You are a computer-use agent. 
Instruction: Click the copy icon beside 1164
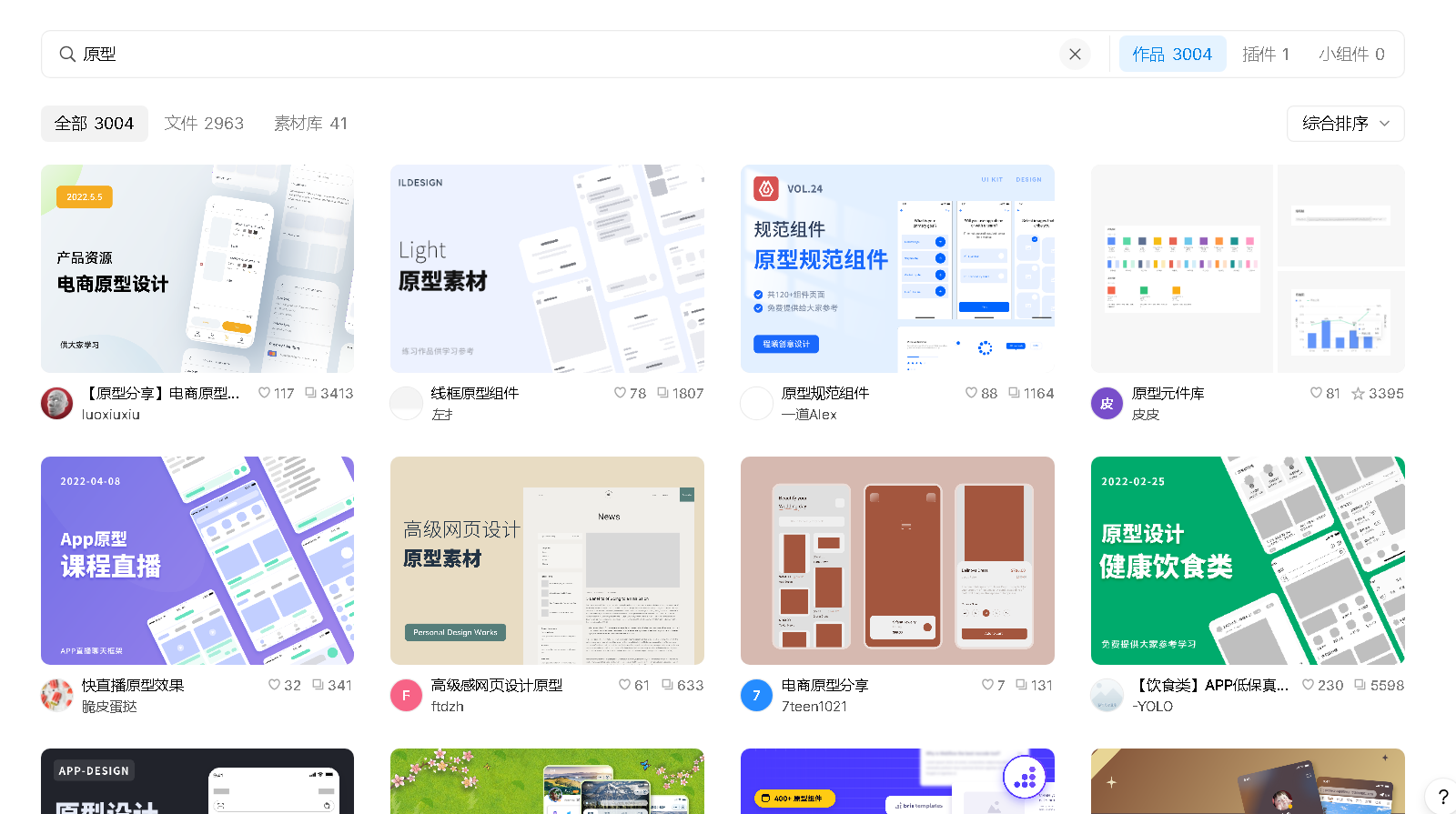click(x=1014, y=393)
